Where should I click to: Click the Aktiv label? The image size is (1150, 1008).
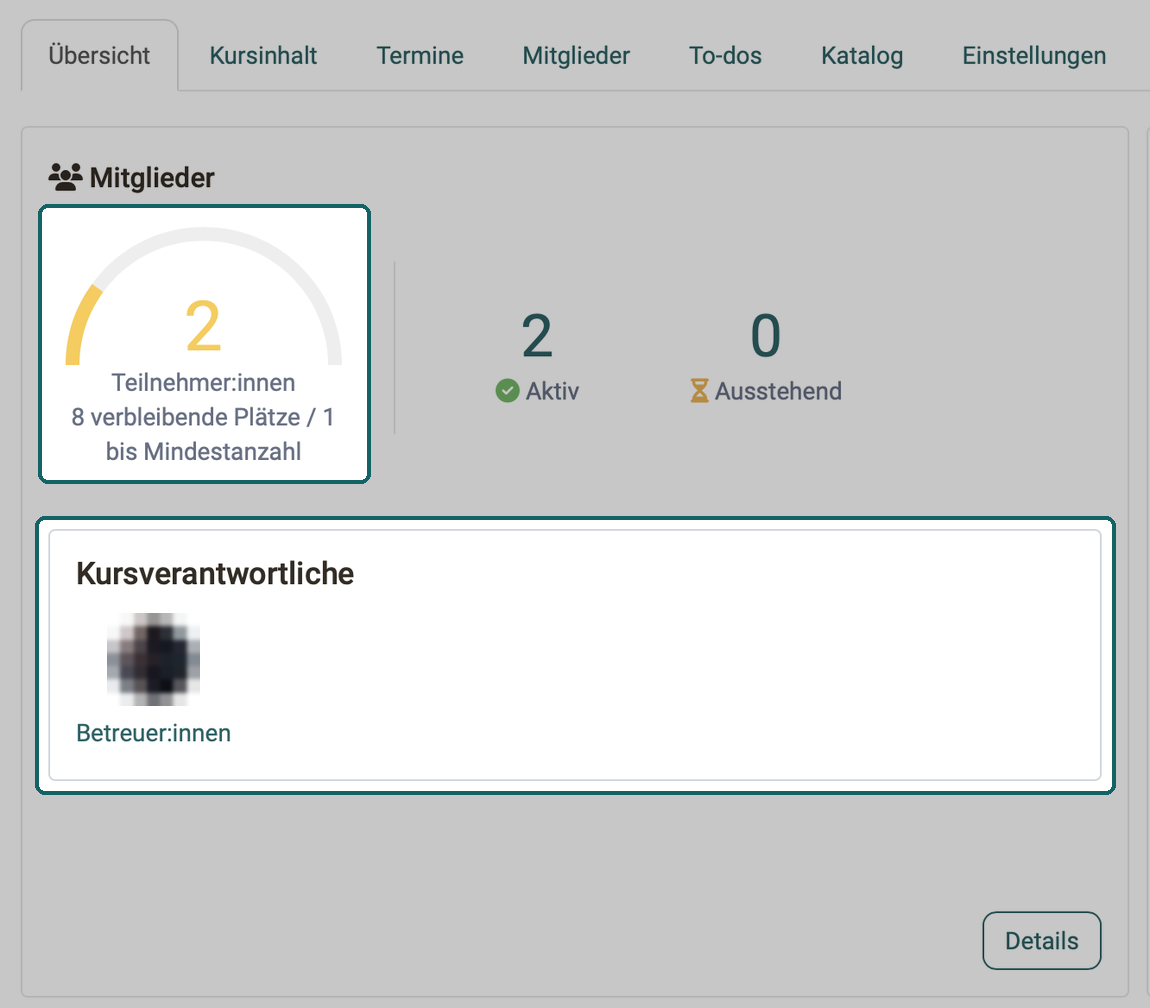[x=552, y=391]
